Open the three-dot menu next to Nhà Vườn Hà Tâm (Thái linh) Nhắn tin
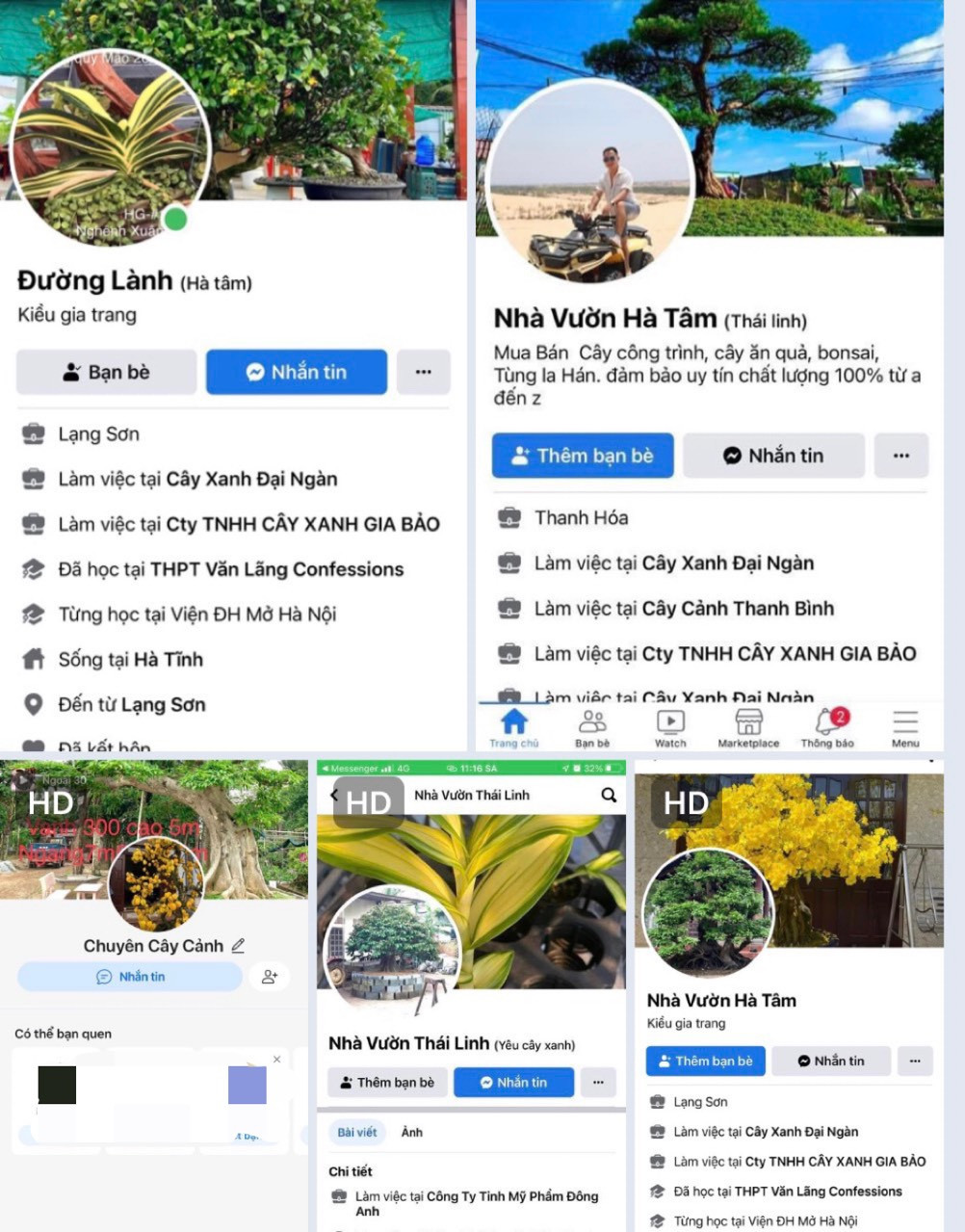This screenshot has width=965, height=1232. pos(901,456)
